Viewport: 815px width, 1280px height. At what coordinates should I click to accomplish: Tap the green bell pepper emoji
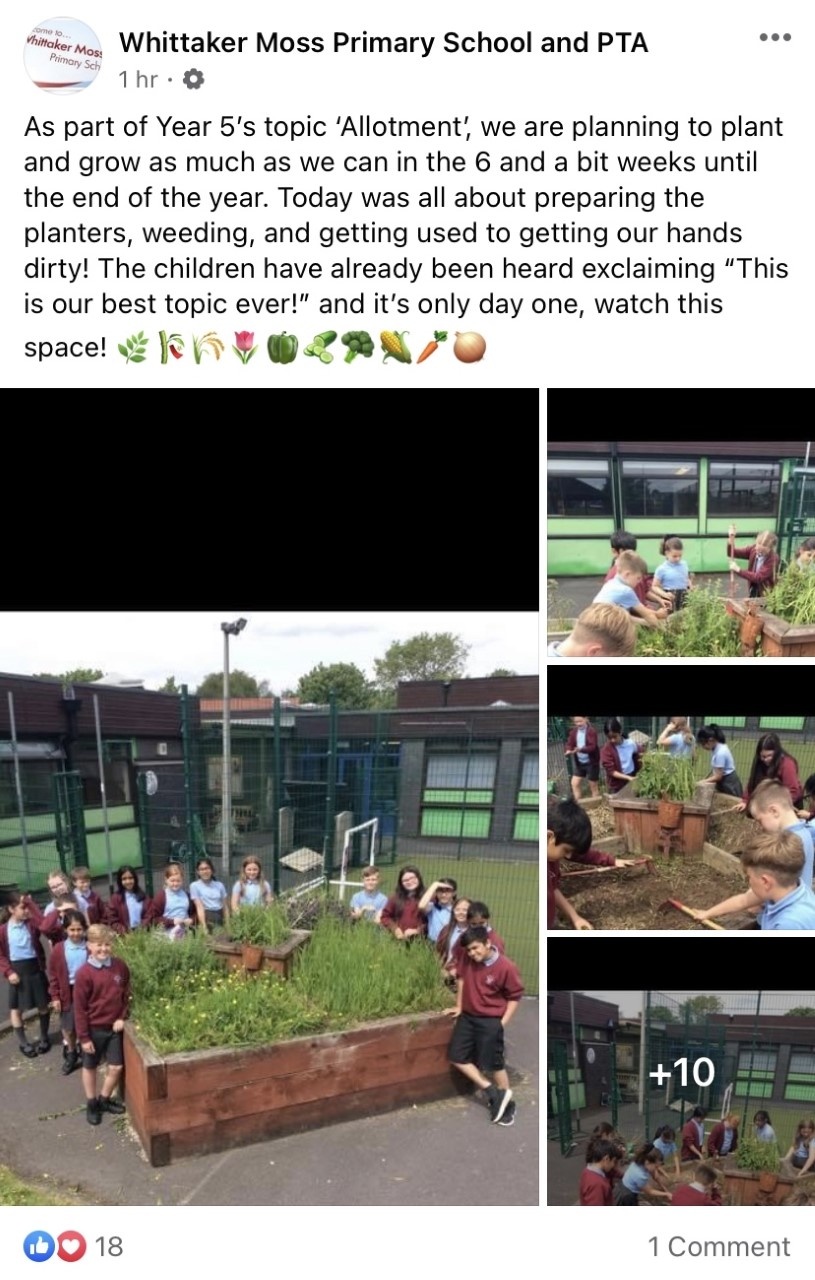click(283, 348)
